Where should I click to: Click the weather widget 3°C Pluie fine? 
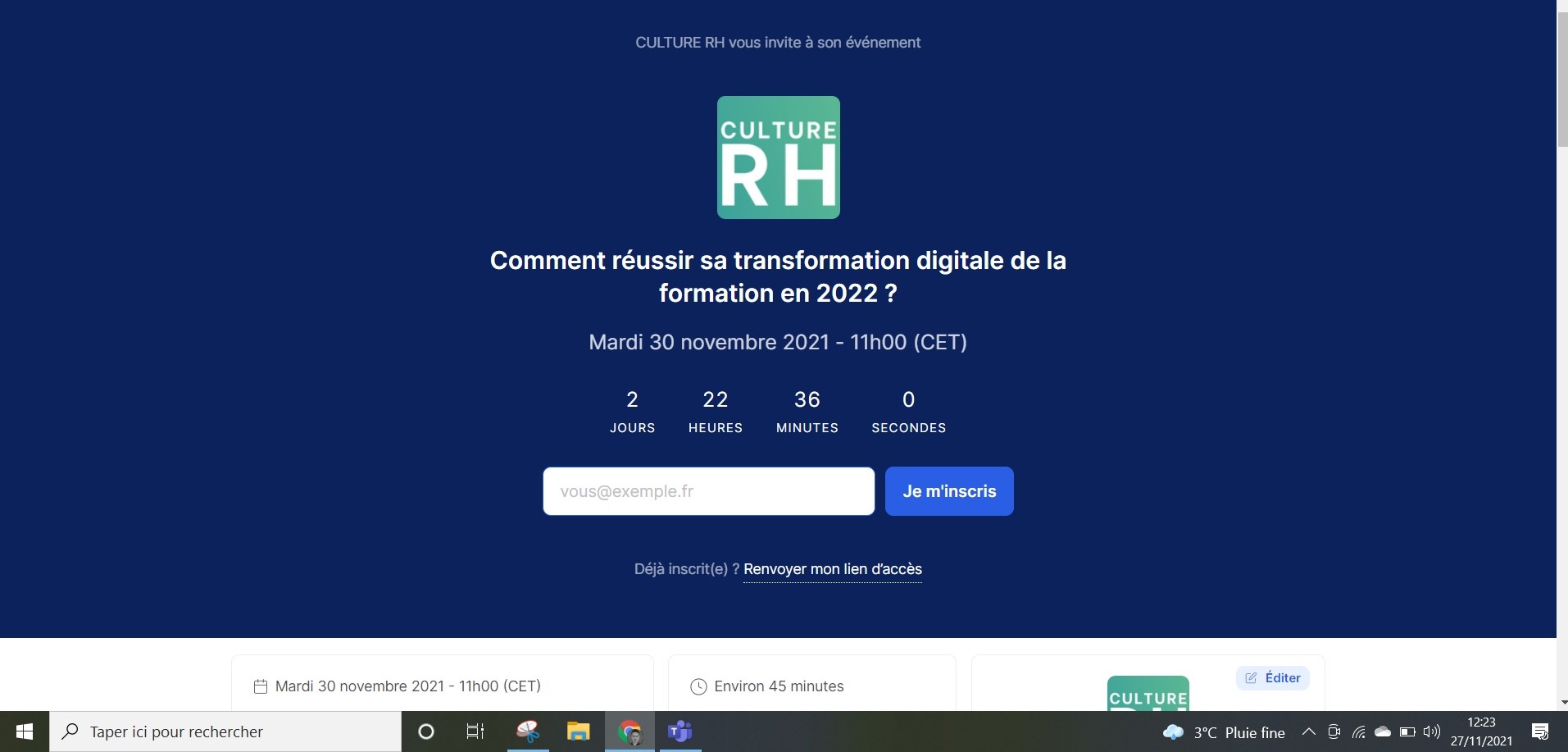[1224, 732]
